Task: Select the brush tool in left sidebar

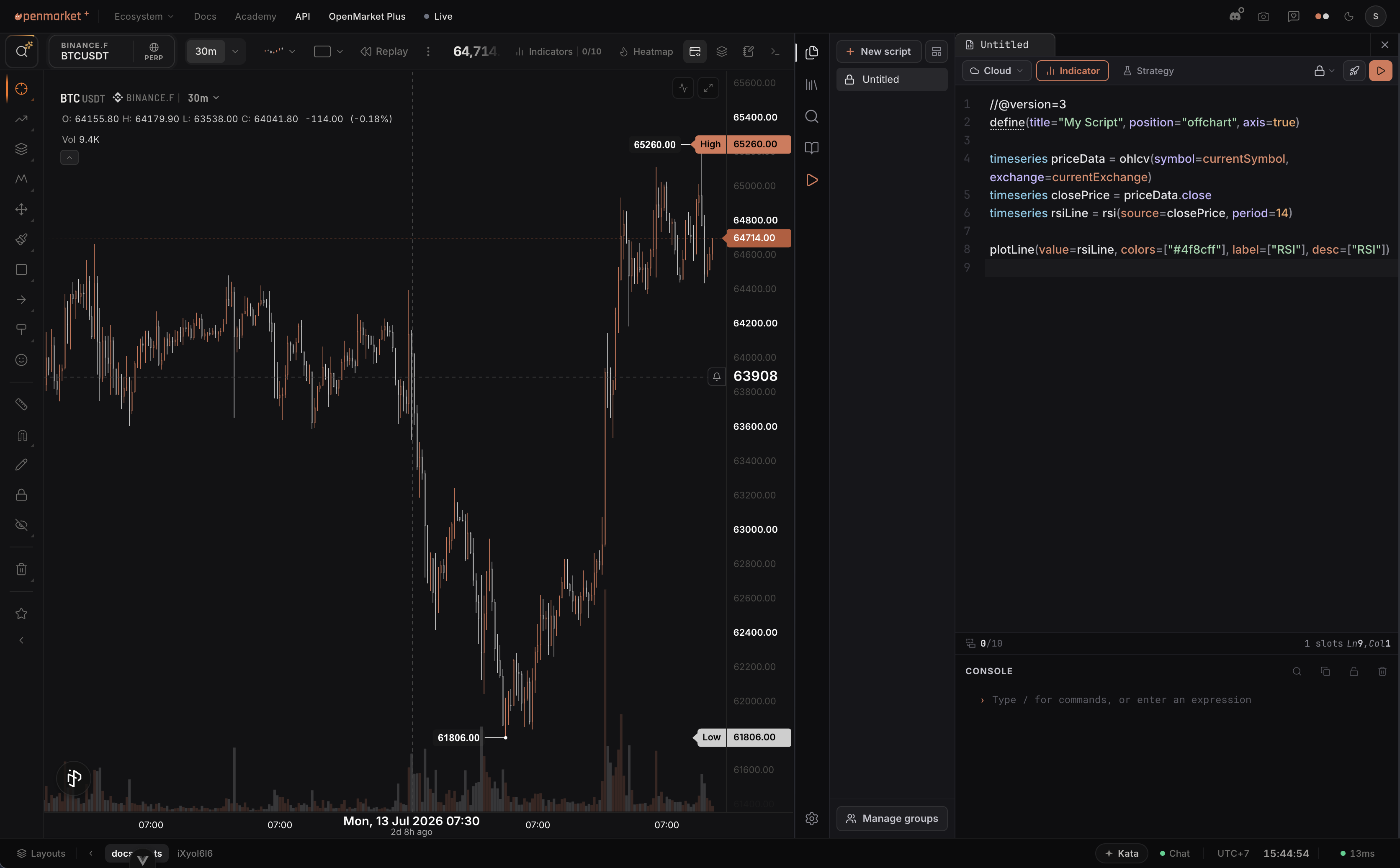Action: click(21, 239)
